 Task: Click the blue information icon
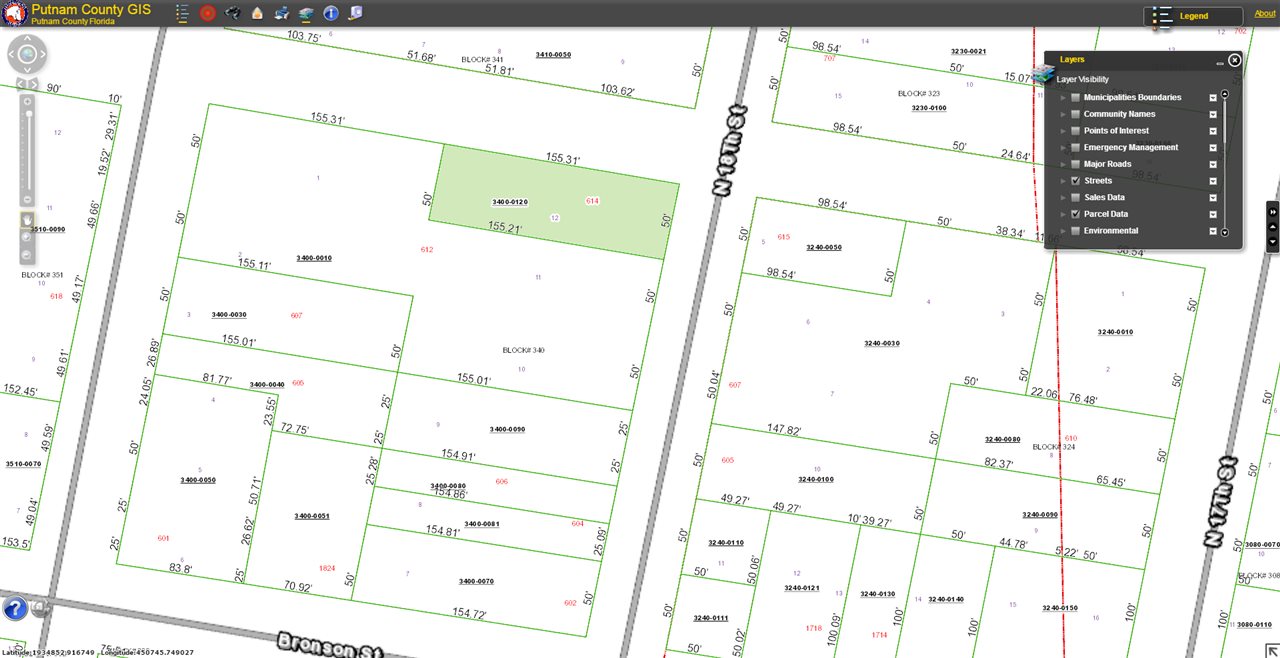point(331,13)
